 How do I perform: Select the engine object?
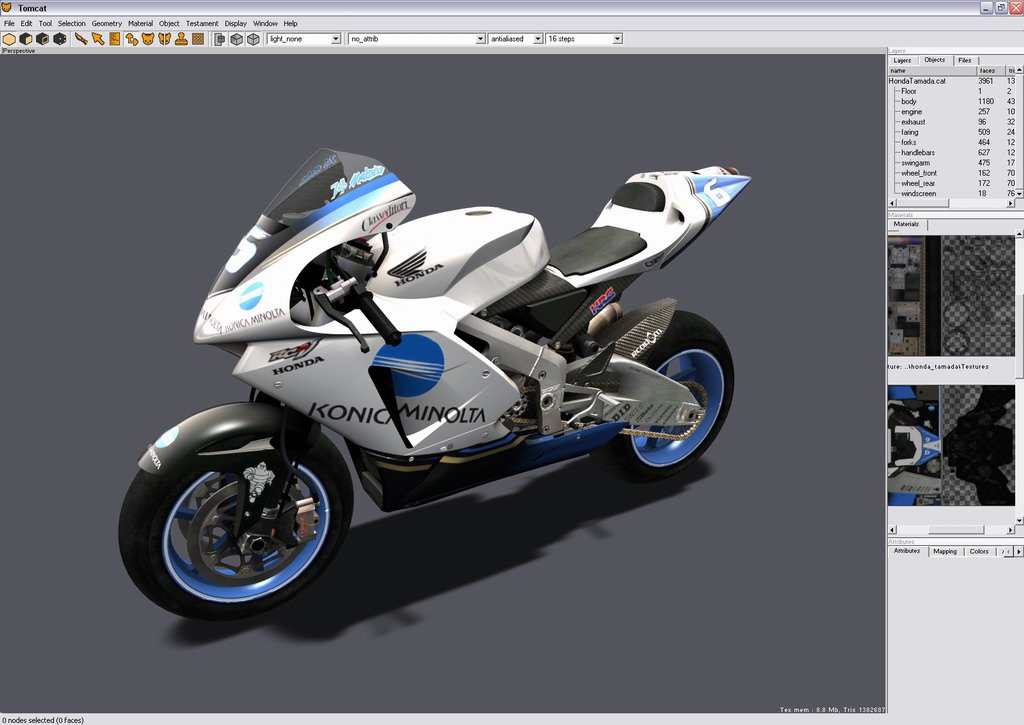[912, 112]
